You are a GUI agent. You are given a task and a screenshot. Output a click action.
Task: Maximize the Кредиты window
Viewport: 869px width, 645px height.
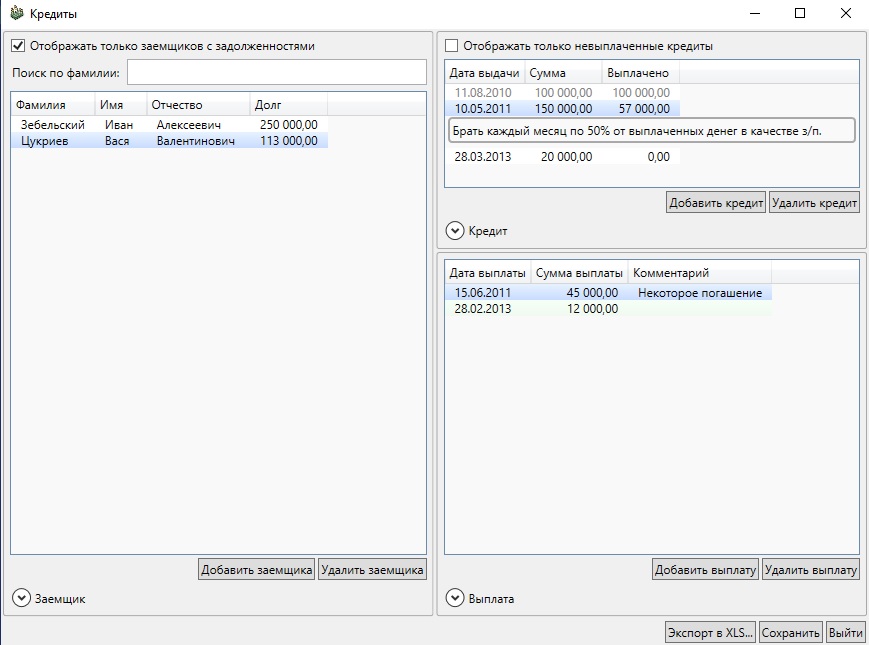[800, 13]
